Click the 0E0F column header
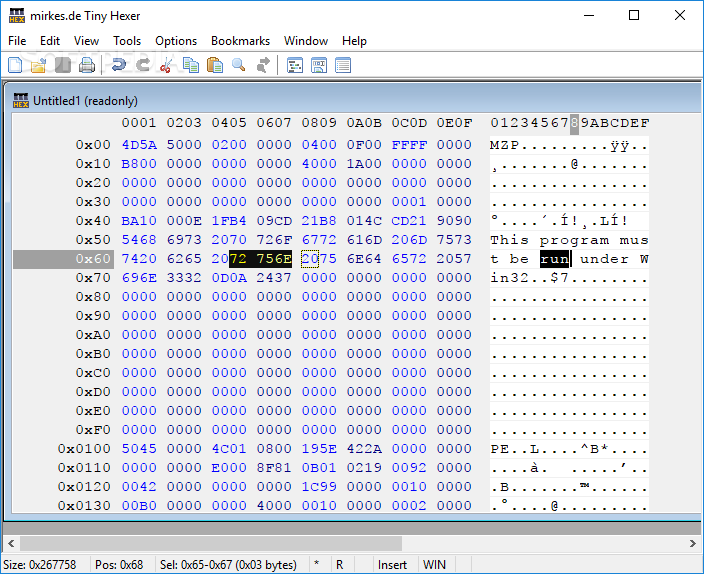704x574 pixels. click(x=454, y=123)
